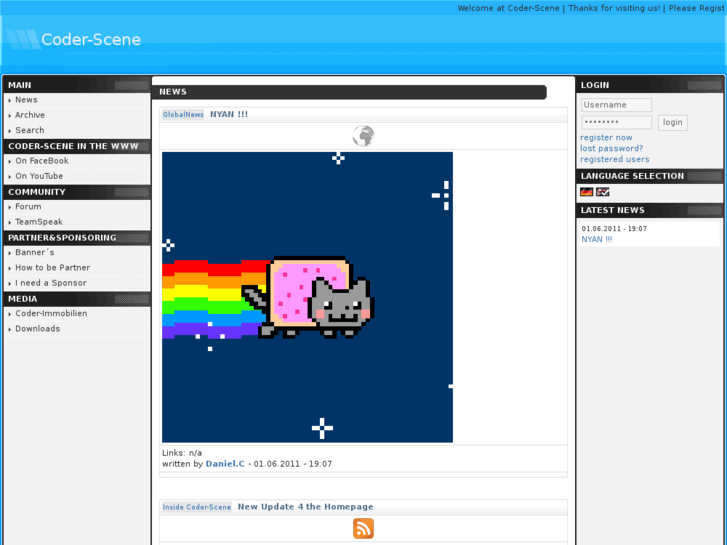Viewport: 727px width, 545px height.
Task: Click the login button
Action: [672, 122]
